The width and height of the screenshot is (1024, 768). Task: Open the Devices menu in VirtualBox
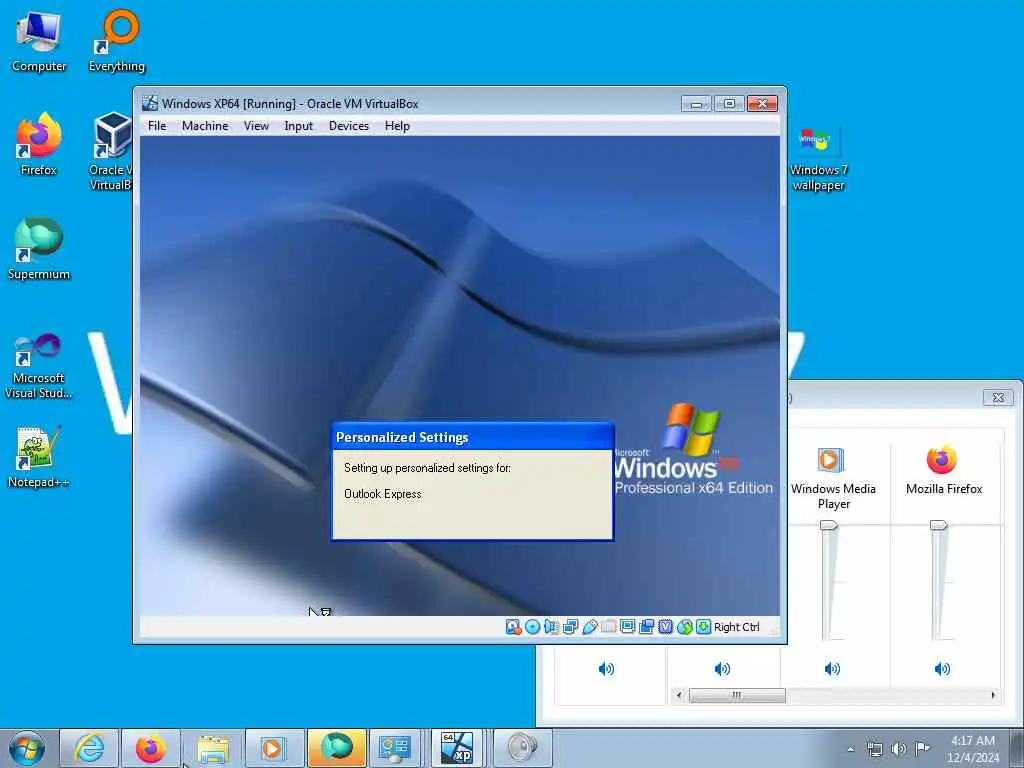(349, 126)
